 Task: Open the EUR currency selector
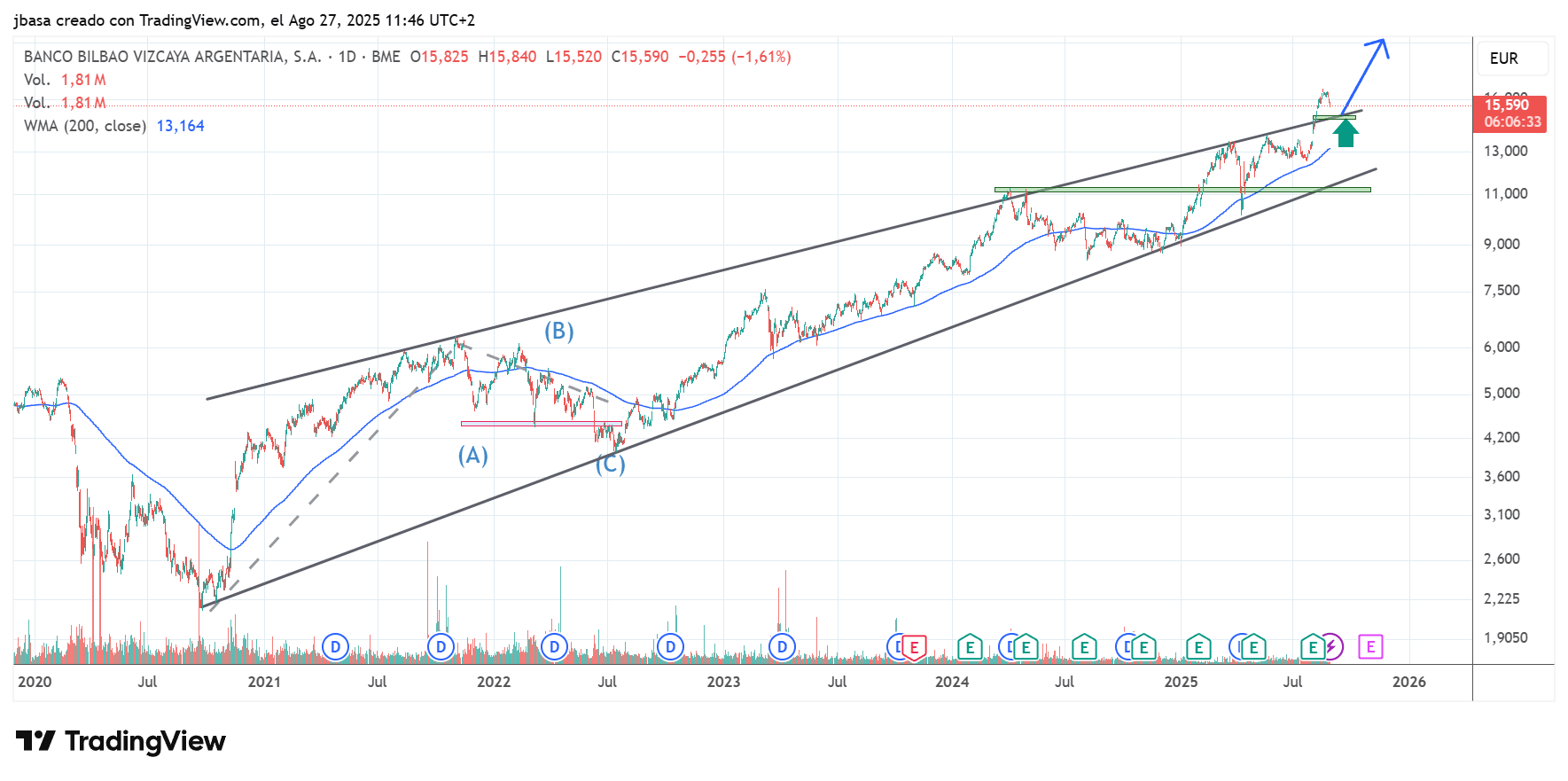tap(1513, 59)
